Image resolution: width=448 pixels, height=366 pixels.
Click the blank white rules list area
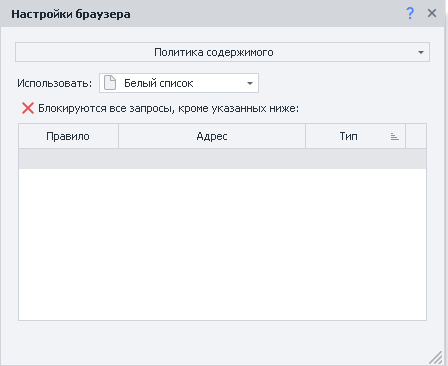[x=222, y=244]
